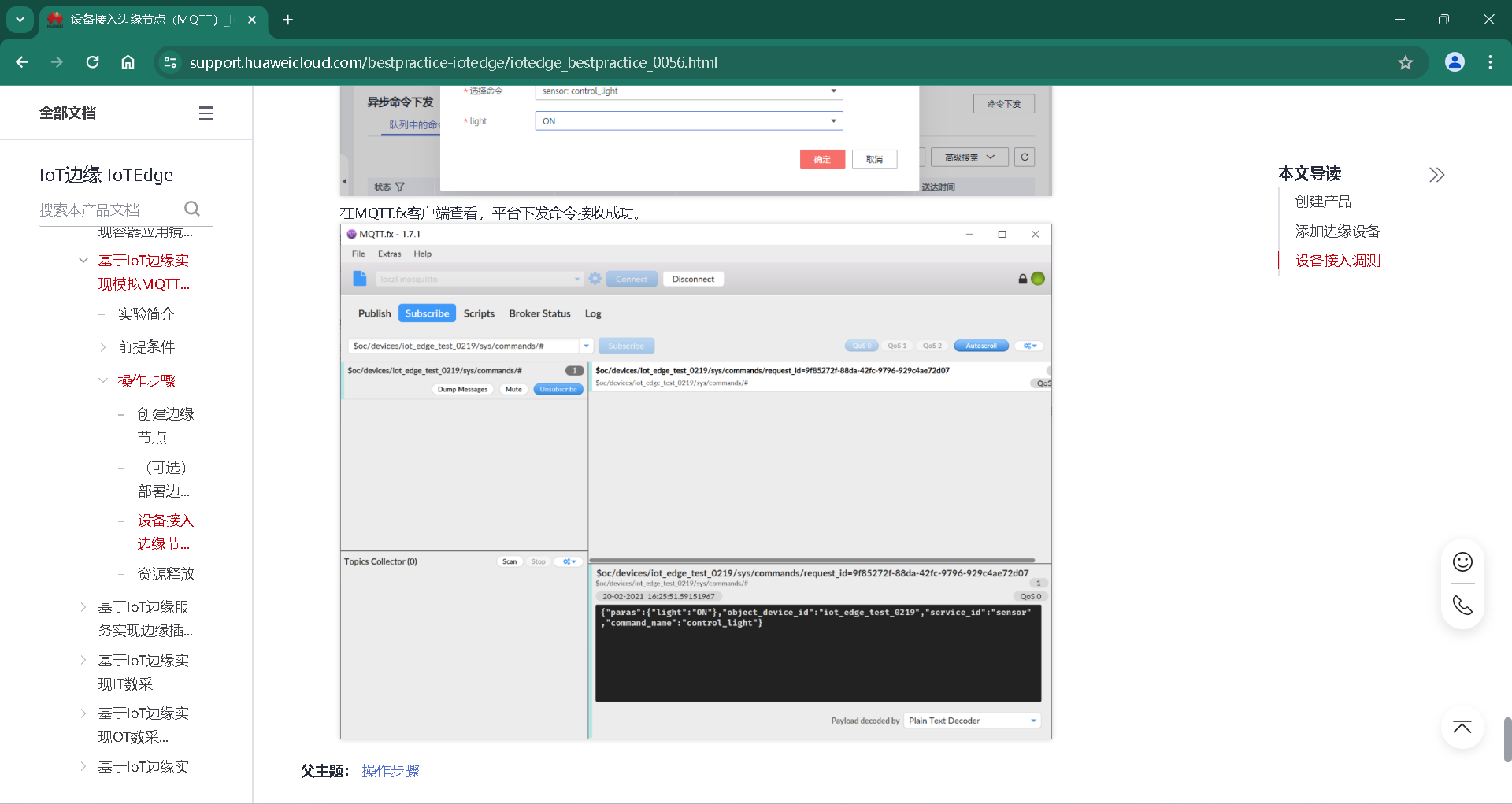
Task: Expand the 前提条件 tree item
Action: 103,347
